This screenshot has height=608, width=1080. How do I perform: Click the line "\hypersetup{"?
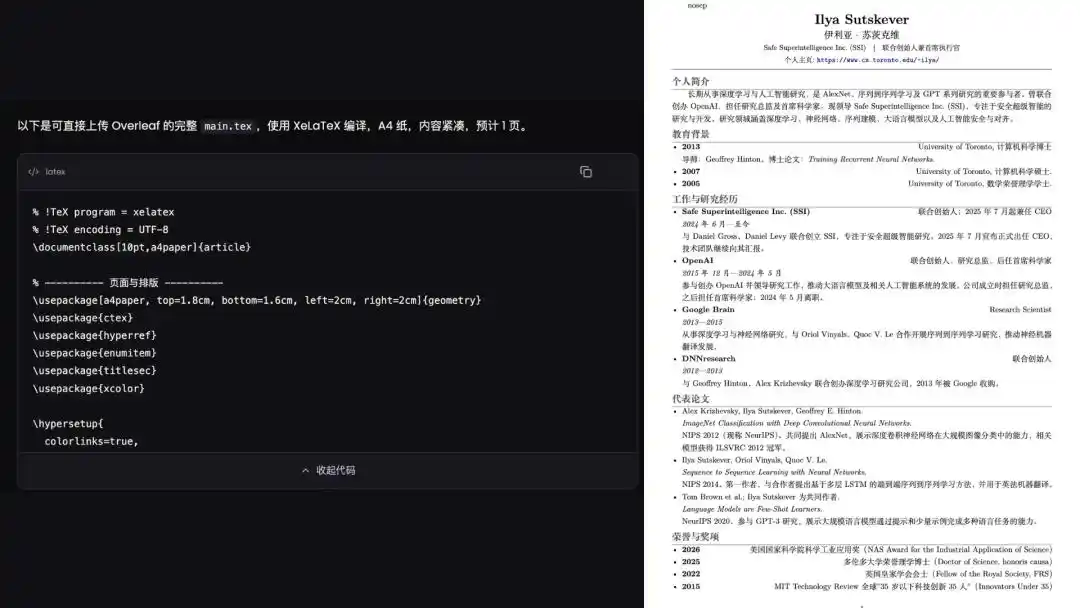pos(68,423)
